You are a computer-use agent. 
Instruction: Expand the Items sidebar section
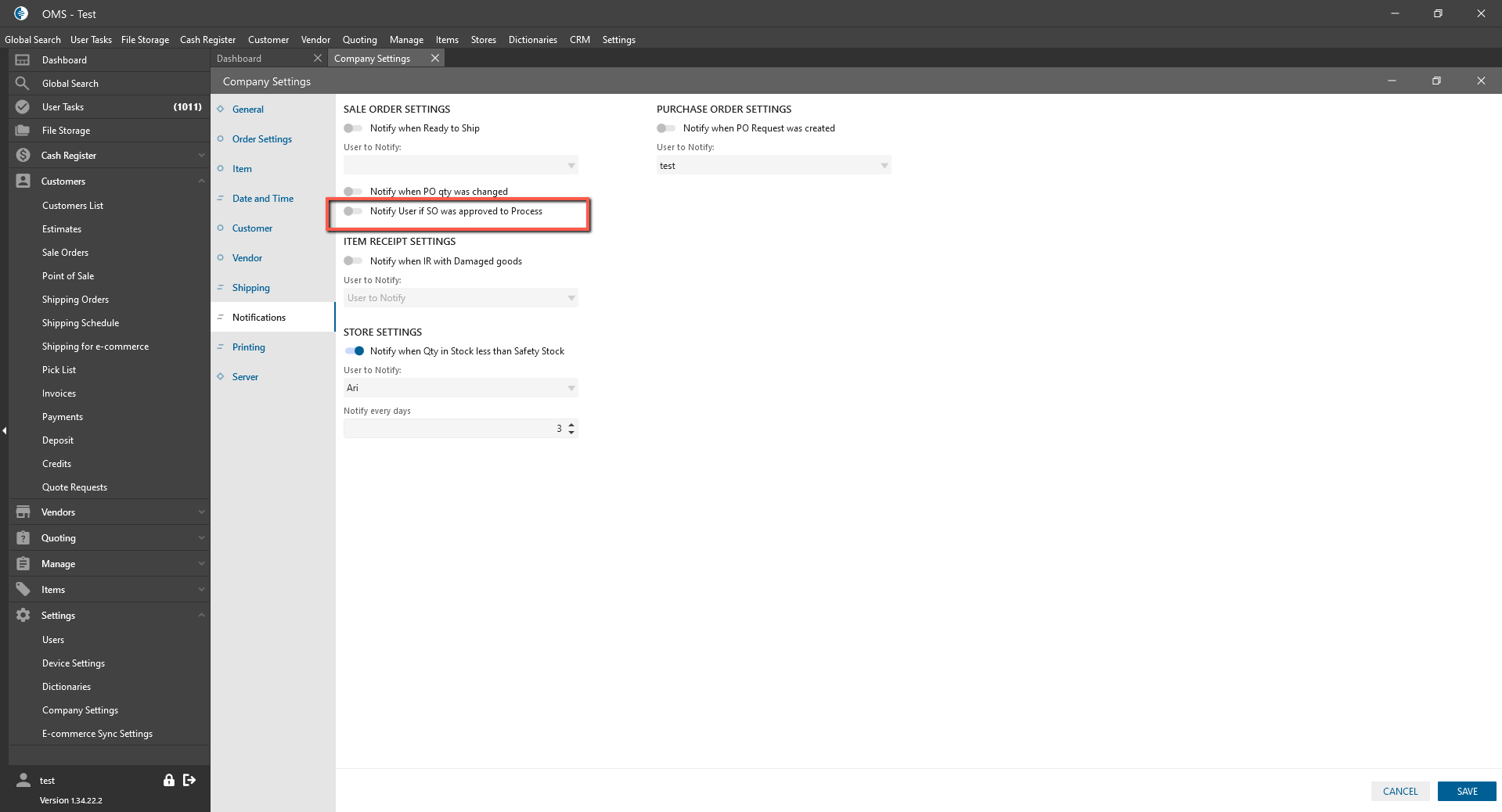click(x=201, y=590)
